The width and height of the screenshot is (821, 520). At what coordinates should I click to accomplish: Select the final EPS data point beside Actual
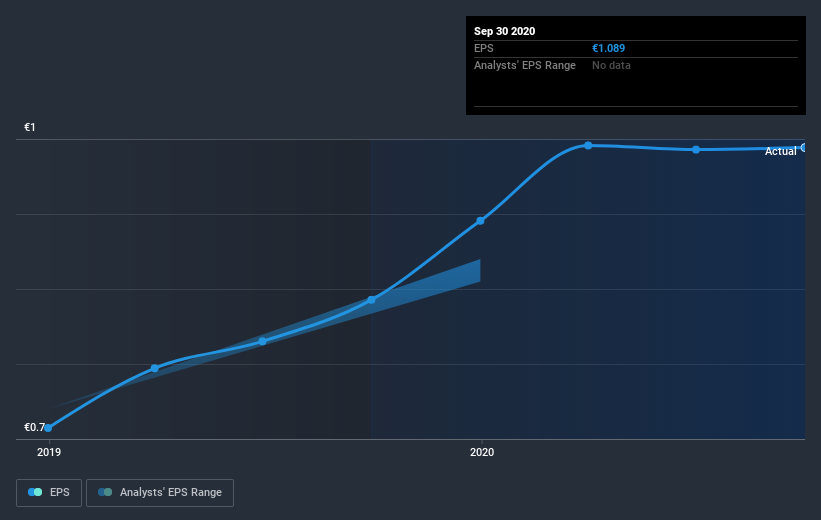click(x=804, y=148)
